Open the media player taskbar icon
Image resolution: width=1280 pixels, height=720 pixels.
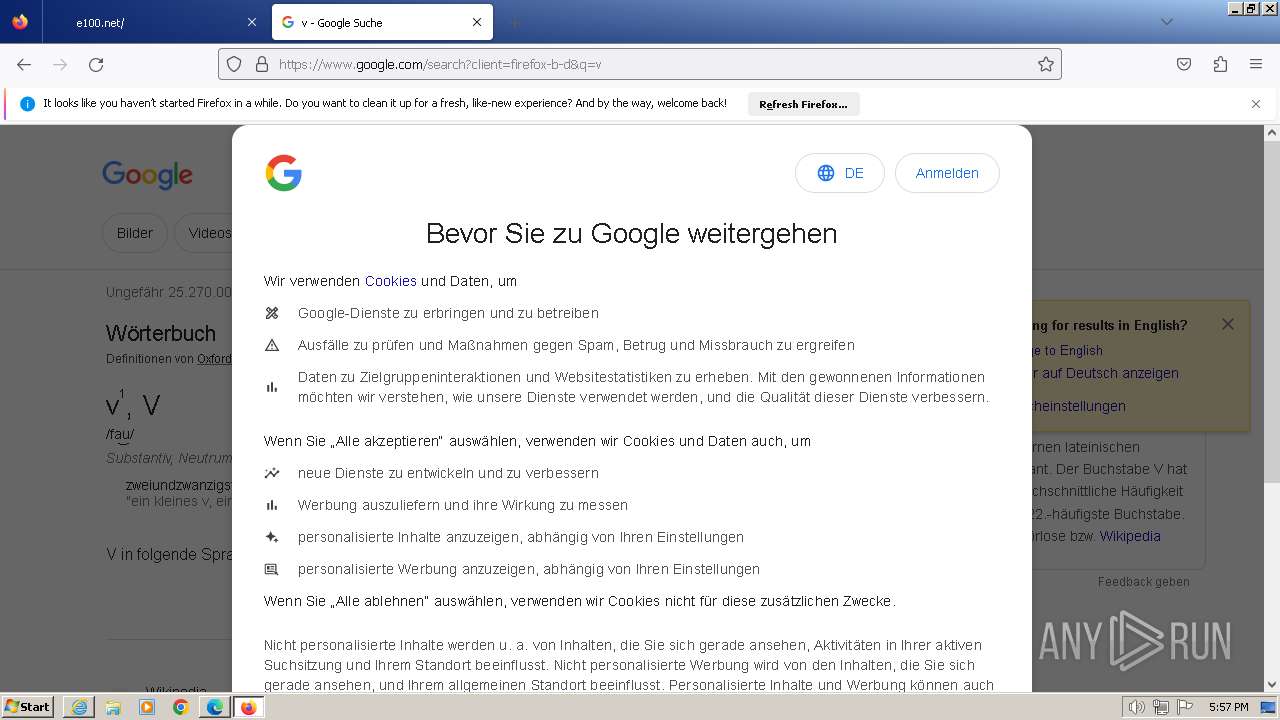pos(147,707)
